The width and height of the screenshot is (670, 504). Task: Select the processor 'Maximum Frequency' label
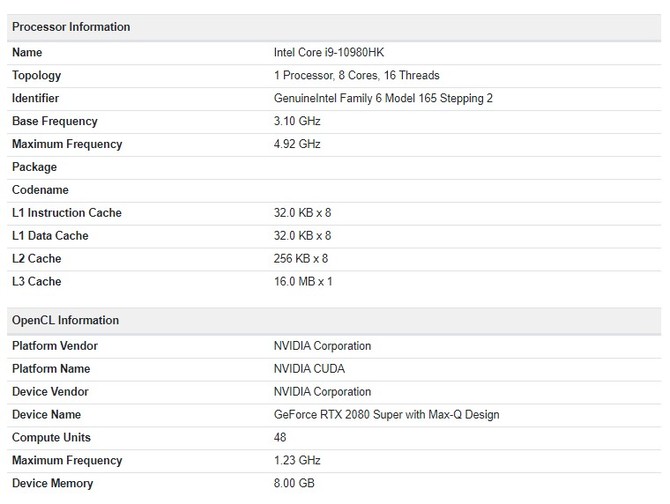[67, 144]
